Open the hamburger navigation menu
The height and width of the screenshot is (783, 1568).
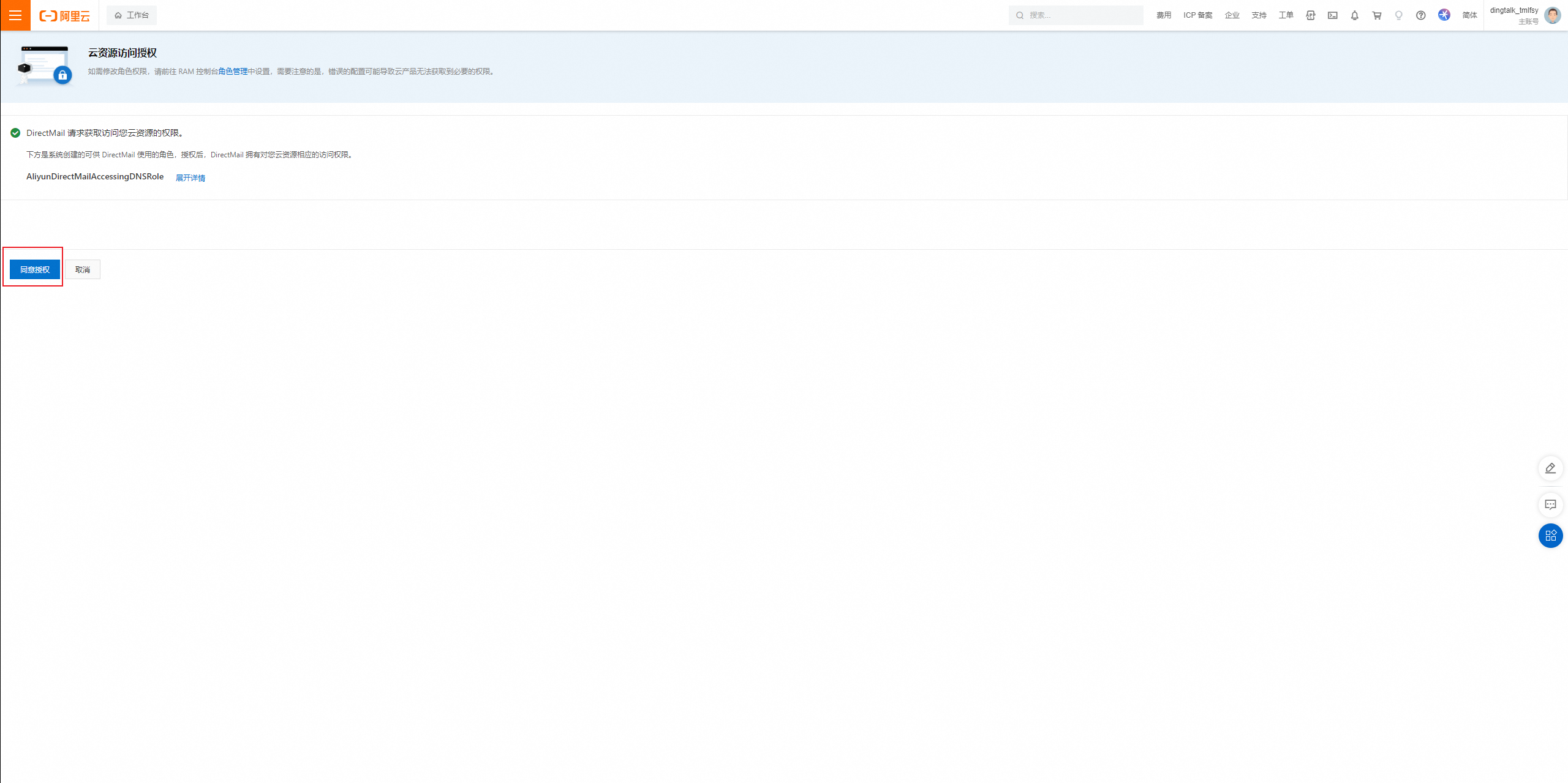coord(15,15)
